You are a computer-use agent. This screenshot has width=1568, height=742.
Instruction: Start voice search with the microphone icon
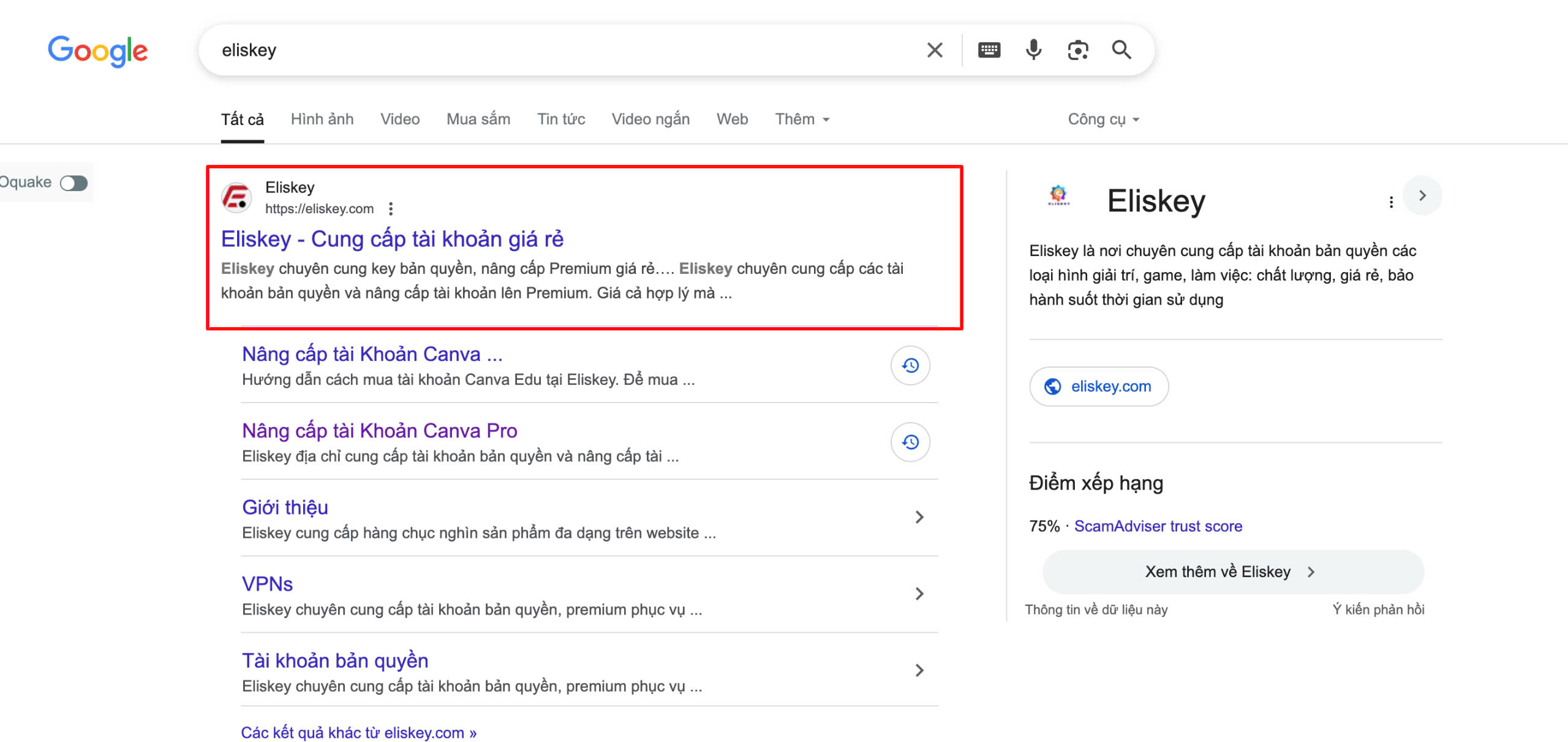1034,50
